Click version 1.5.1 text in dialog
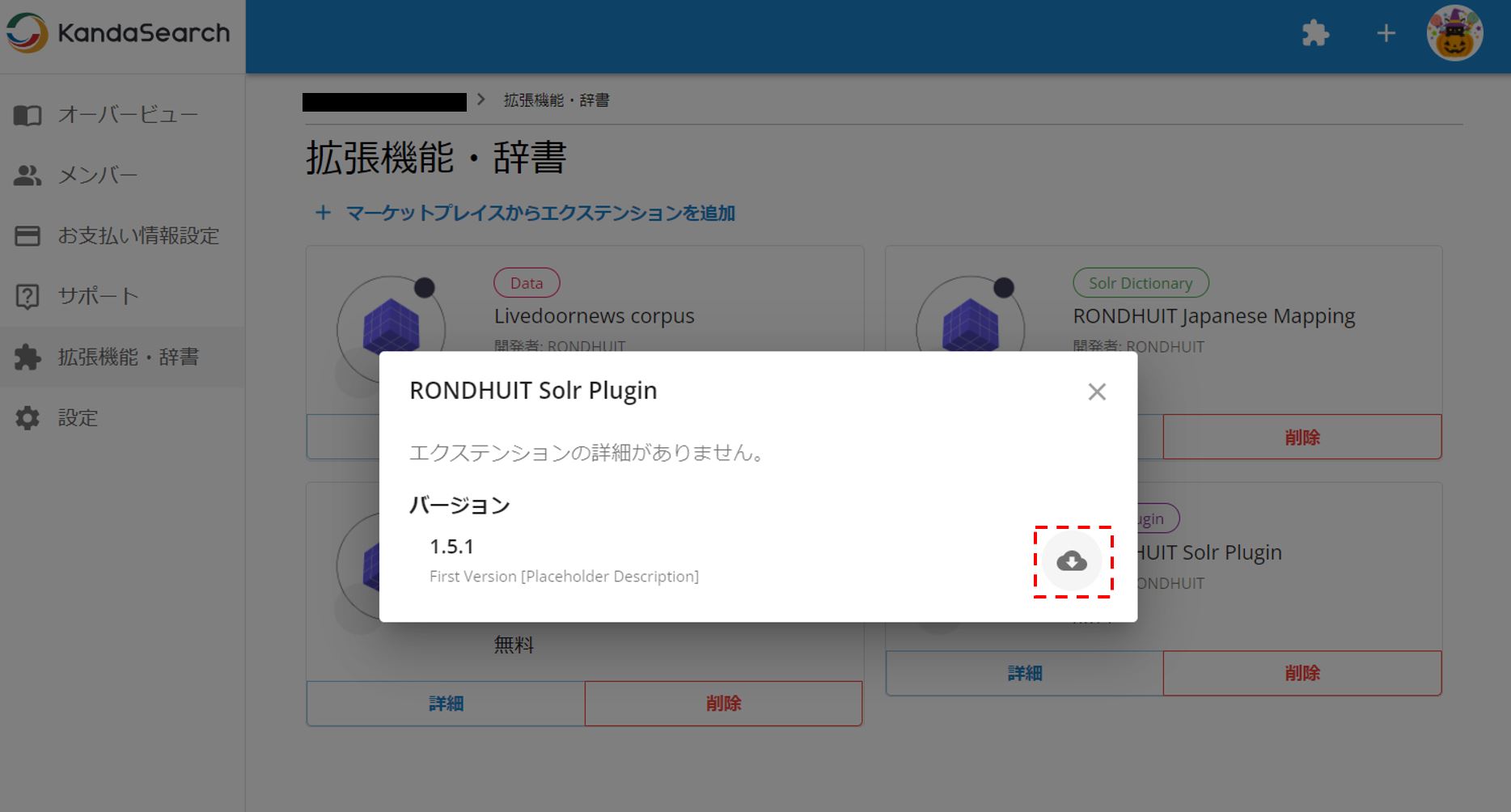Screen dimensions: 1511x812 (x=451, y=547)
